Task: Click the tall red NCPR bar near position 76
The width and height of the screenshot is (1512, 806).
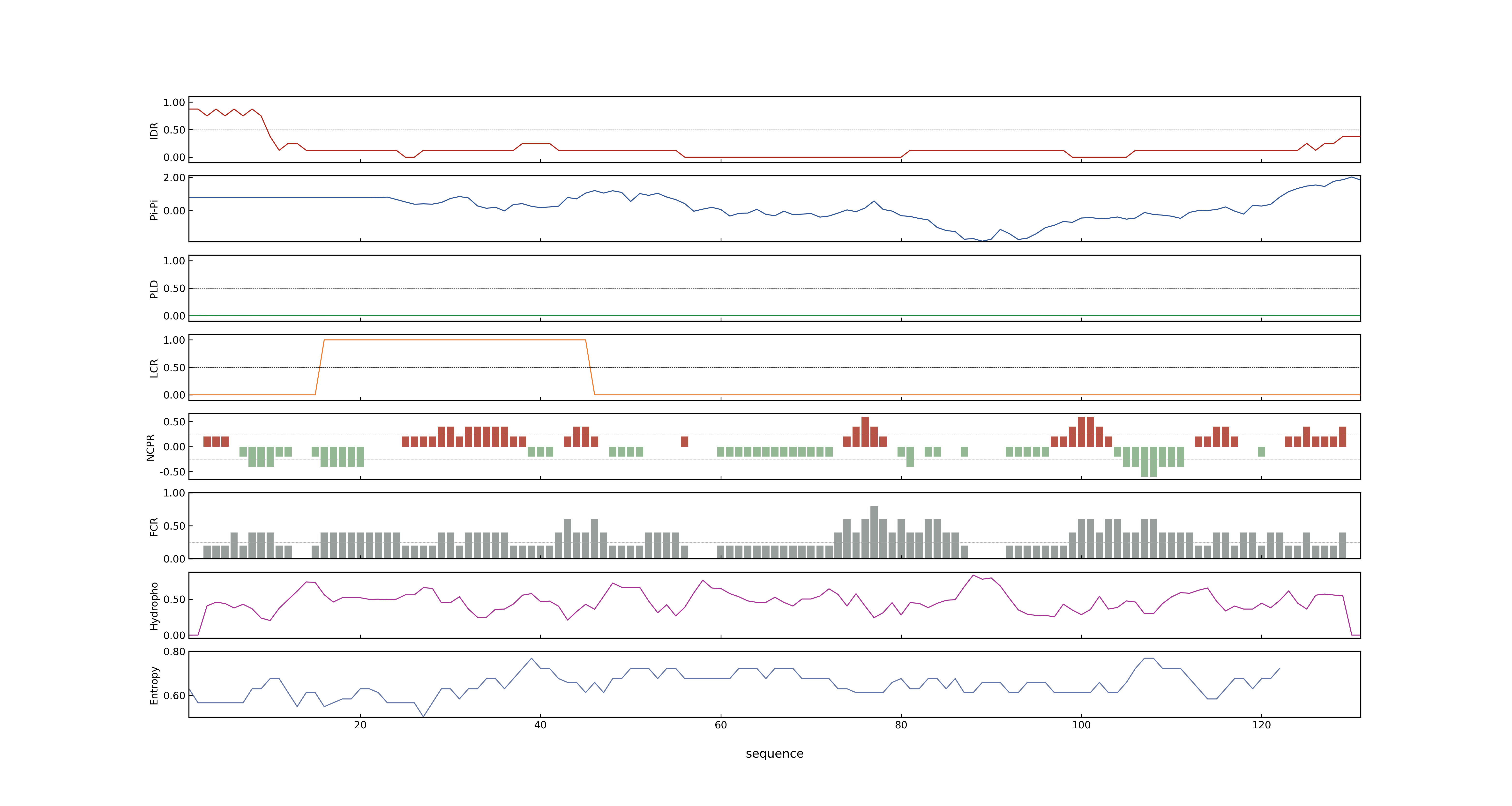Action: point(865,432)
